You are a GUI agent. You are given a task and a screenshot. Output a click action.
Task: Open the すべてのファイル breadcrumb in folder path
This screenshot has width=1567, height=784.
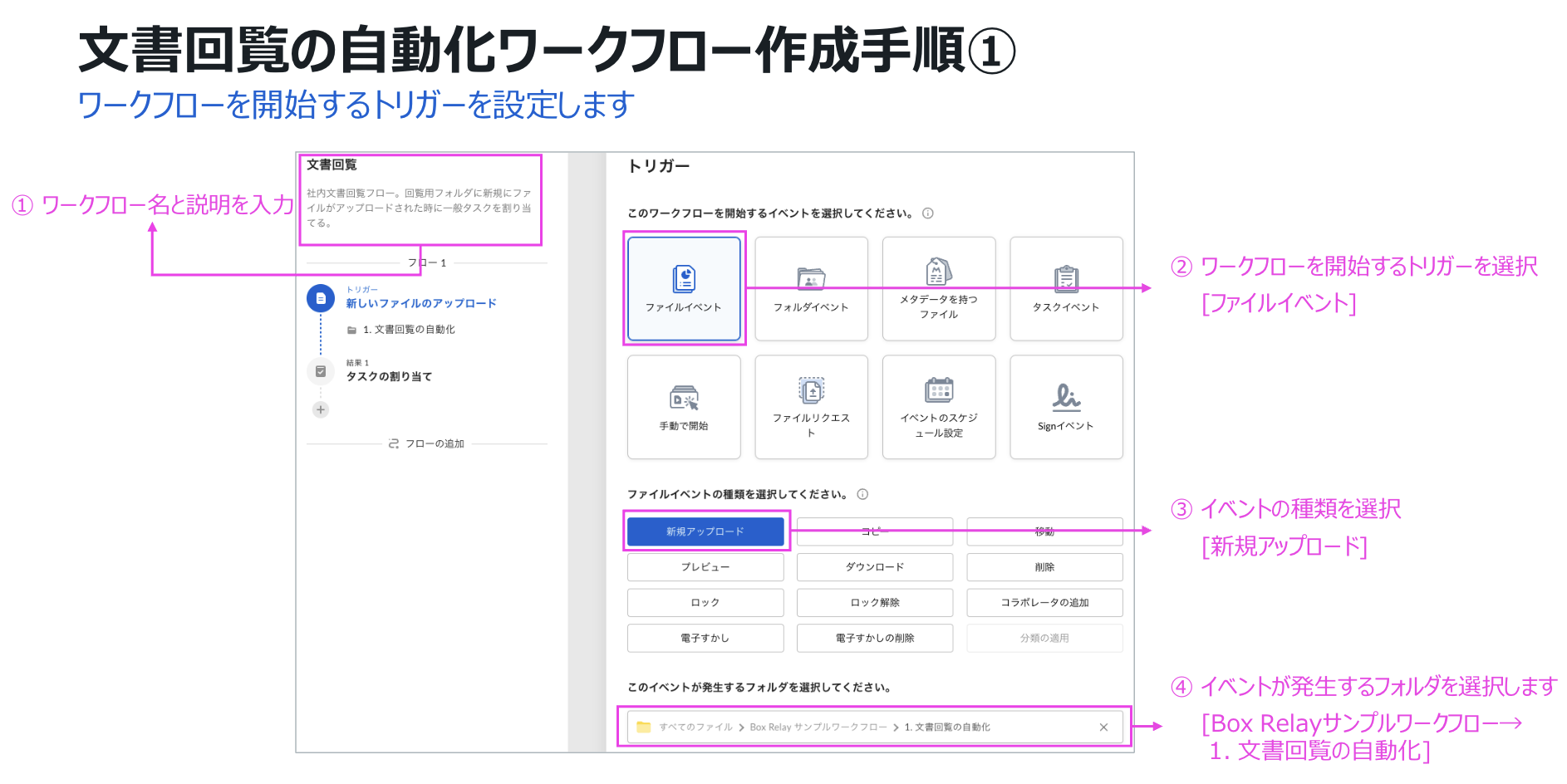[x=695, y=727]
